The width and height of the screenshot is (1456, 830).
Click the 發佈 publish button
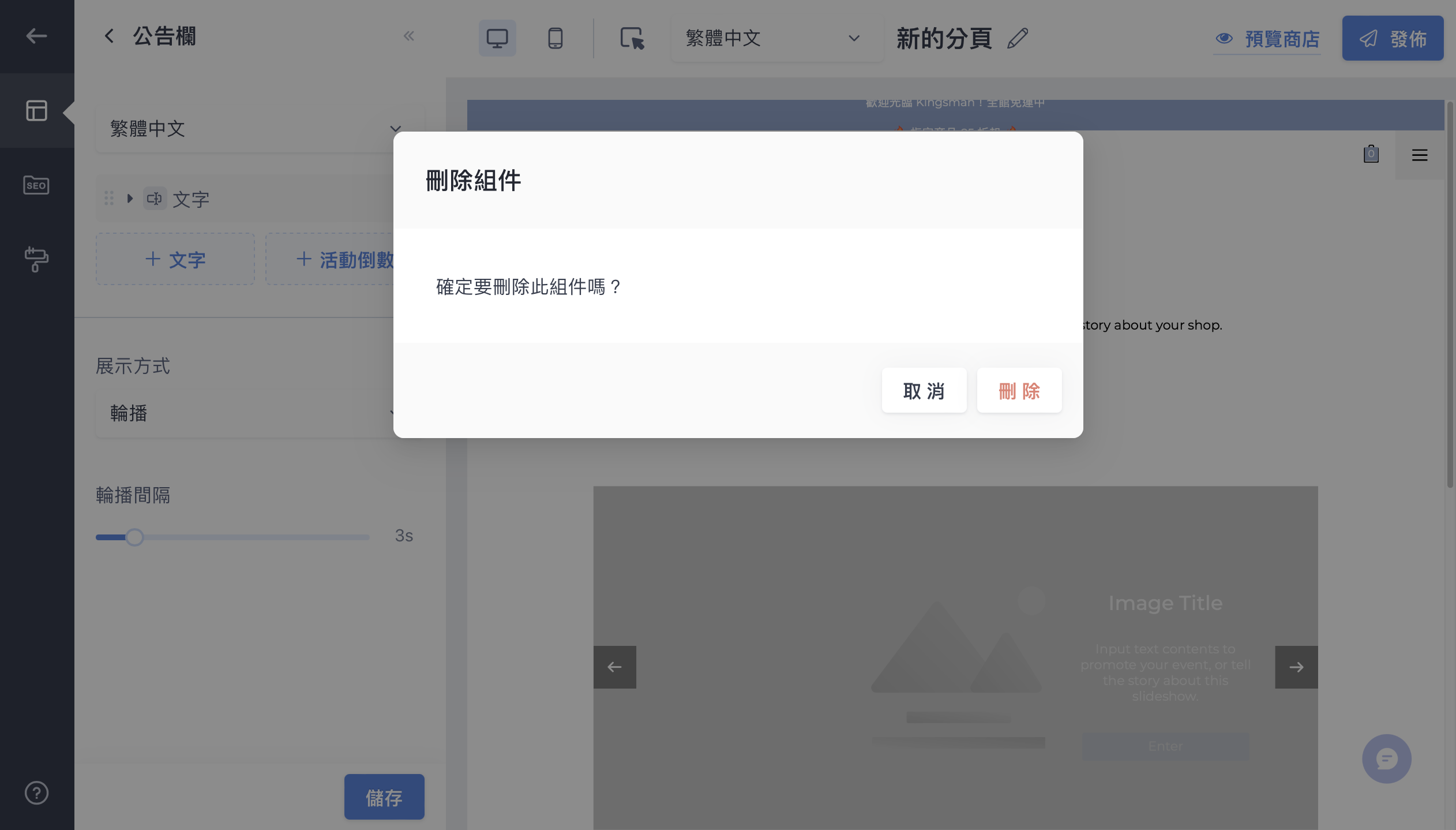tap(1393, 38)
